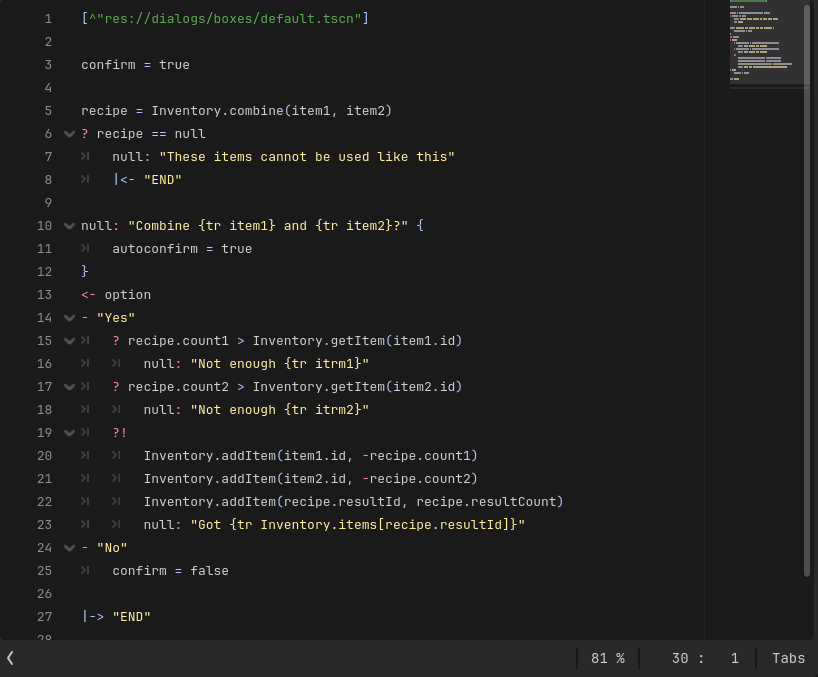Open the 81 % zoom level control
818x677 pixels.
608,658
